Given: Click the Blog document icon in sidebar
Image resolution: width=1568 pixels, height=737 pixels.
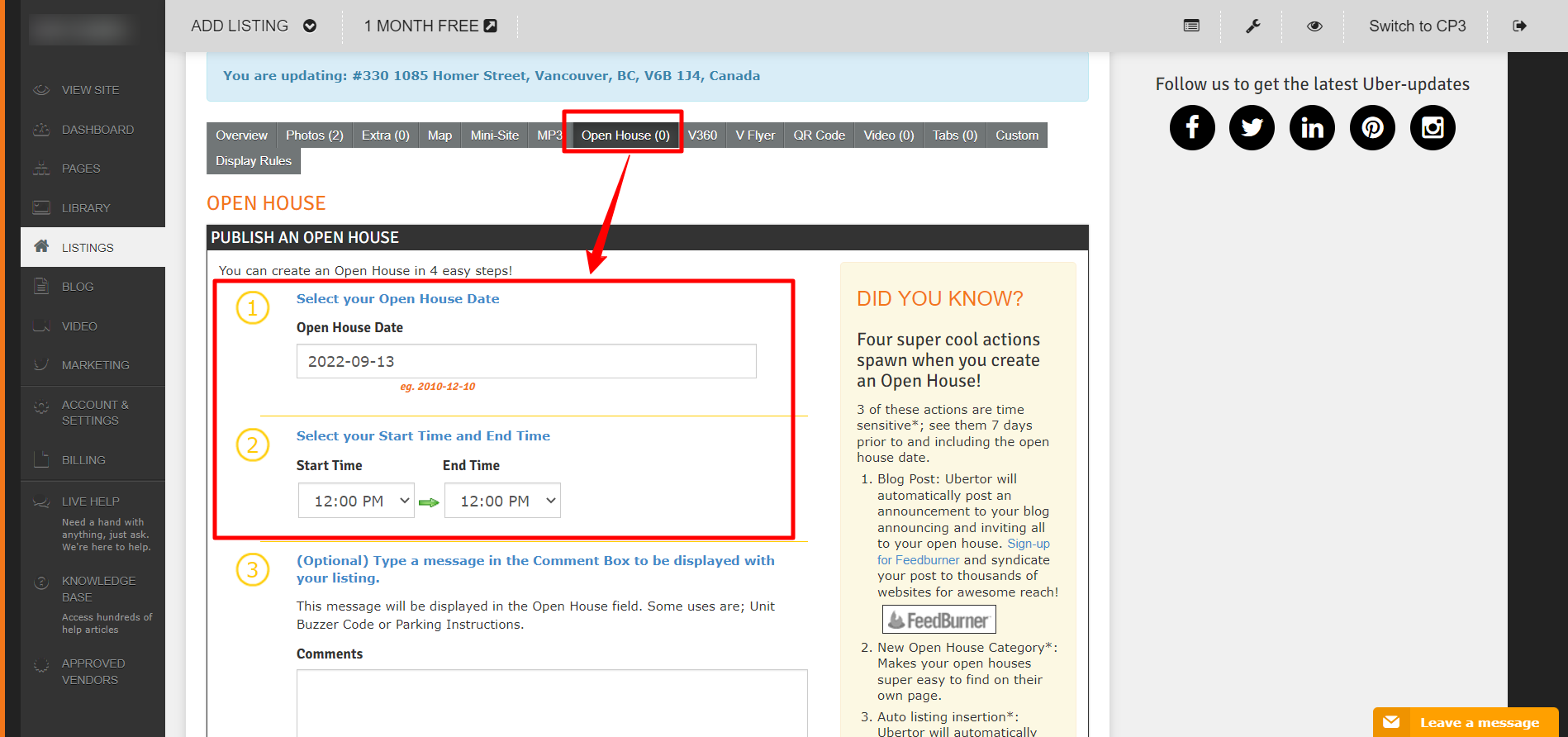Looking at the screenshot, I should tap(41, 287).
